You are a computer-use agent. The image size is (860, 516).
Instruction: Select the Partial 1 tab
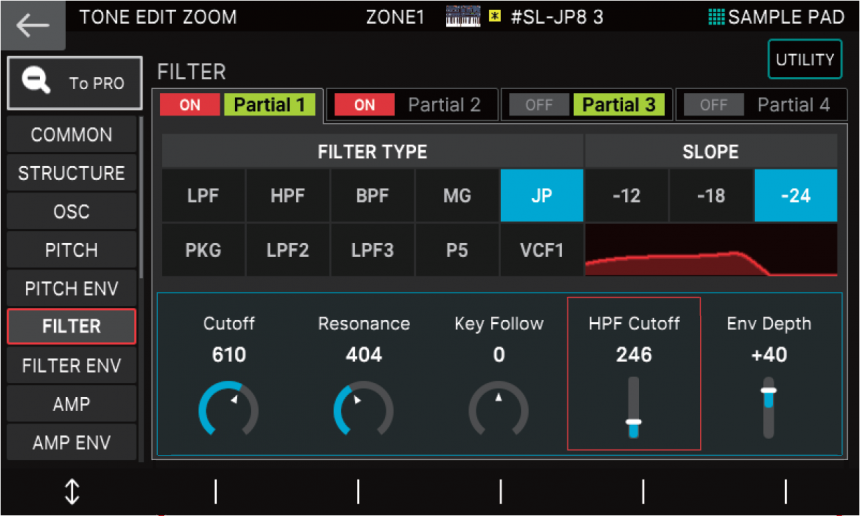[269, 105]
